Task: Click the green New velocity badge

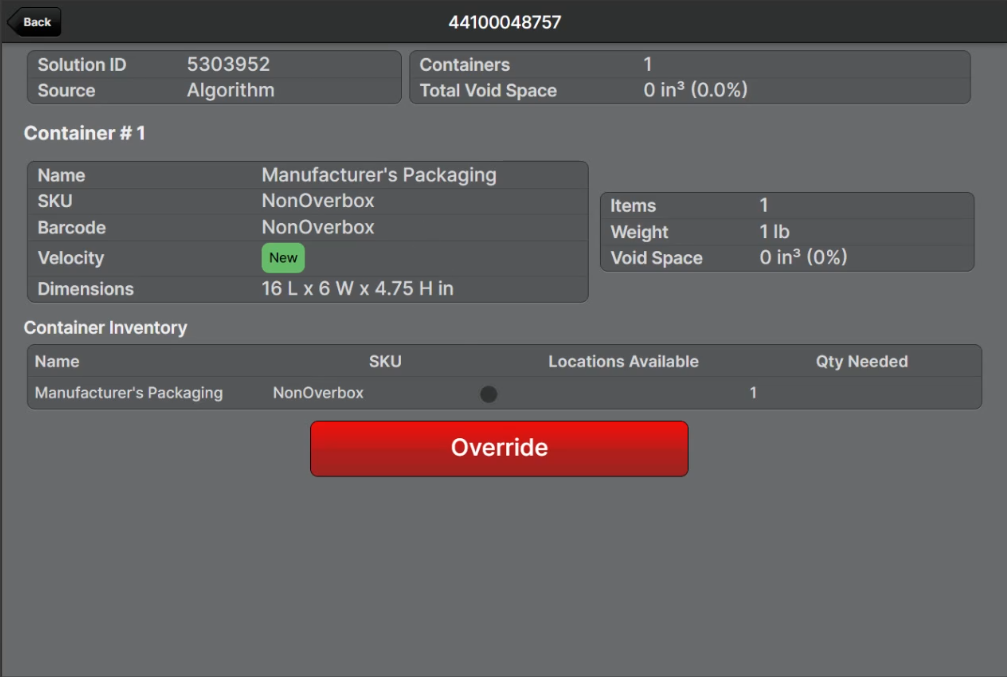Action: click(x=283, y=258)
